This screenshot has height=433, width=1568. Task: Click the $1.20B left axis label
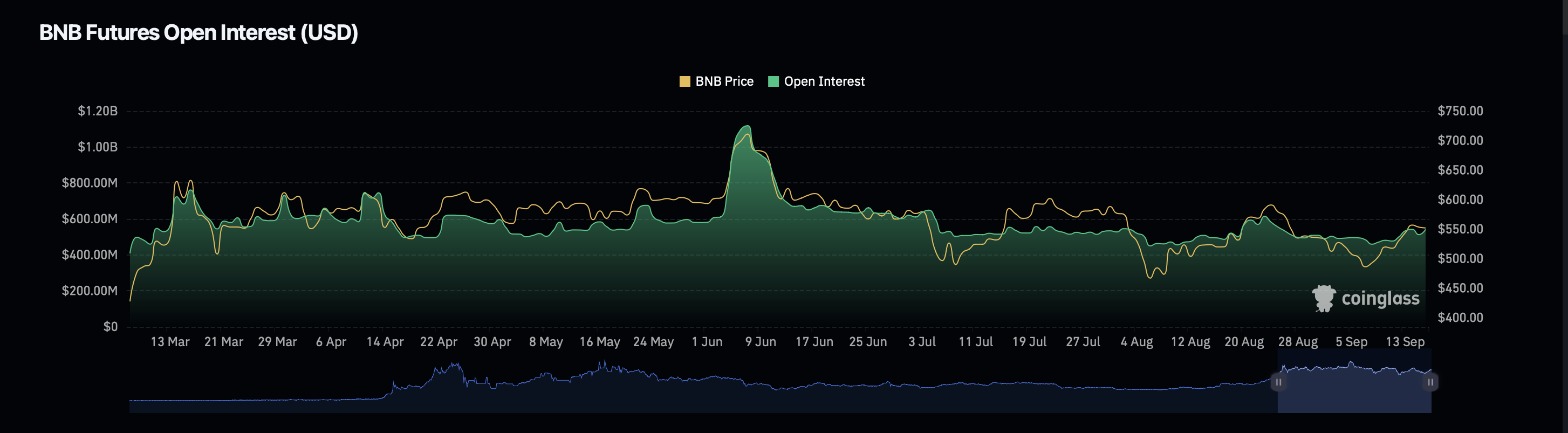tap(98, 111)
